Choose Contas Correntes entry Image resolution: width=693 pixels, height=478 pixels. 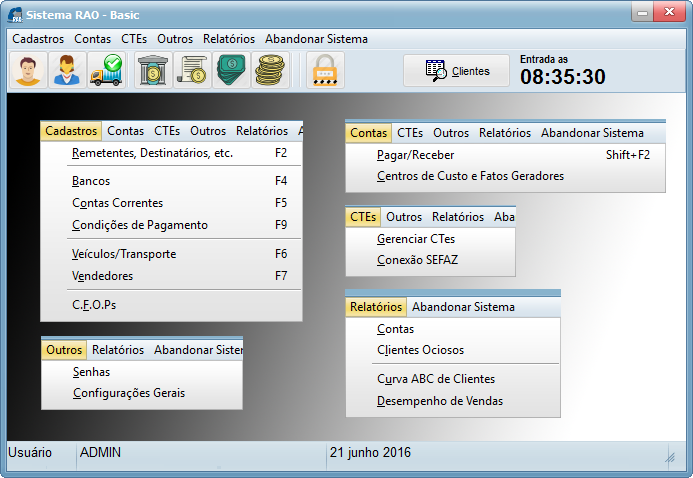(x=171, y=203)
